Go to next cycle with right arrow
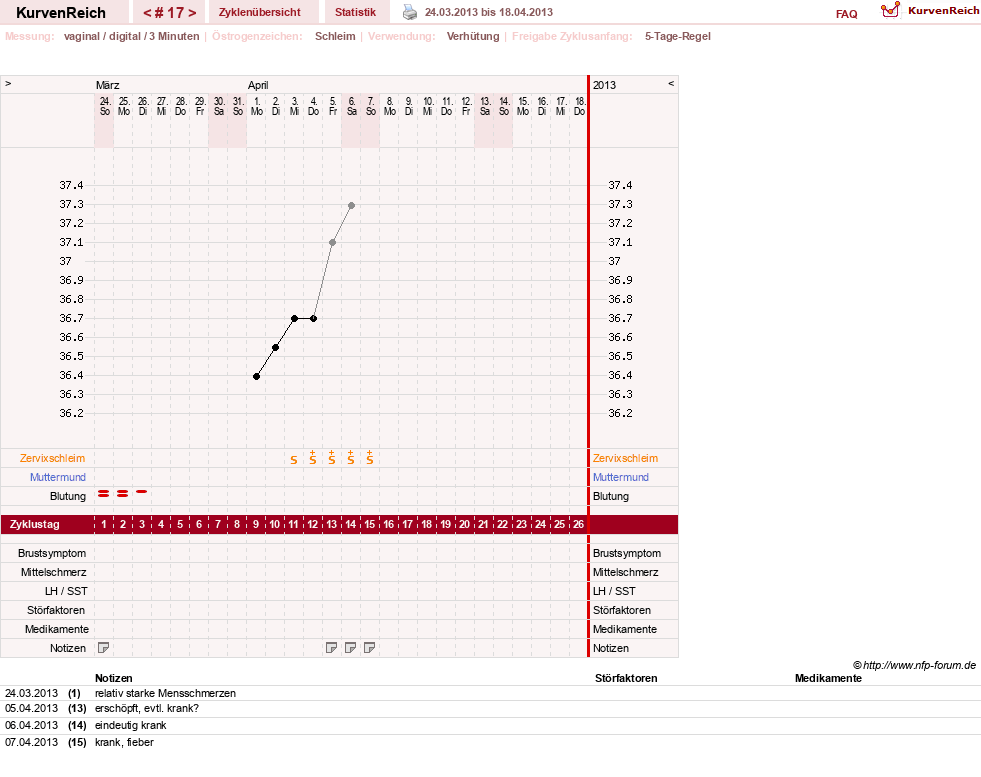This screenshot has height=777, width=981. [x=192, y=13]
